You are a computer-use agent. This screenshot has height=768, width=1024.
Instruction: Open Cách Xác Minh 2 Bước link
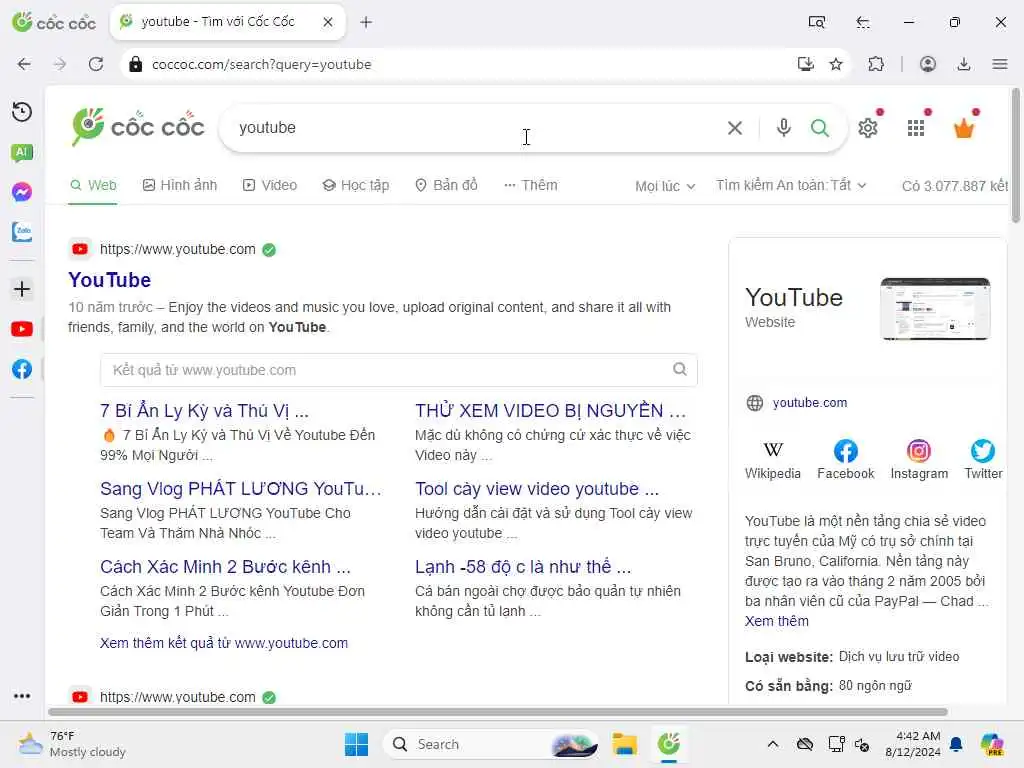click(225, 567)
